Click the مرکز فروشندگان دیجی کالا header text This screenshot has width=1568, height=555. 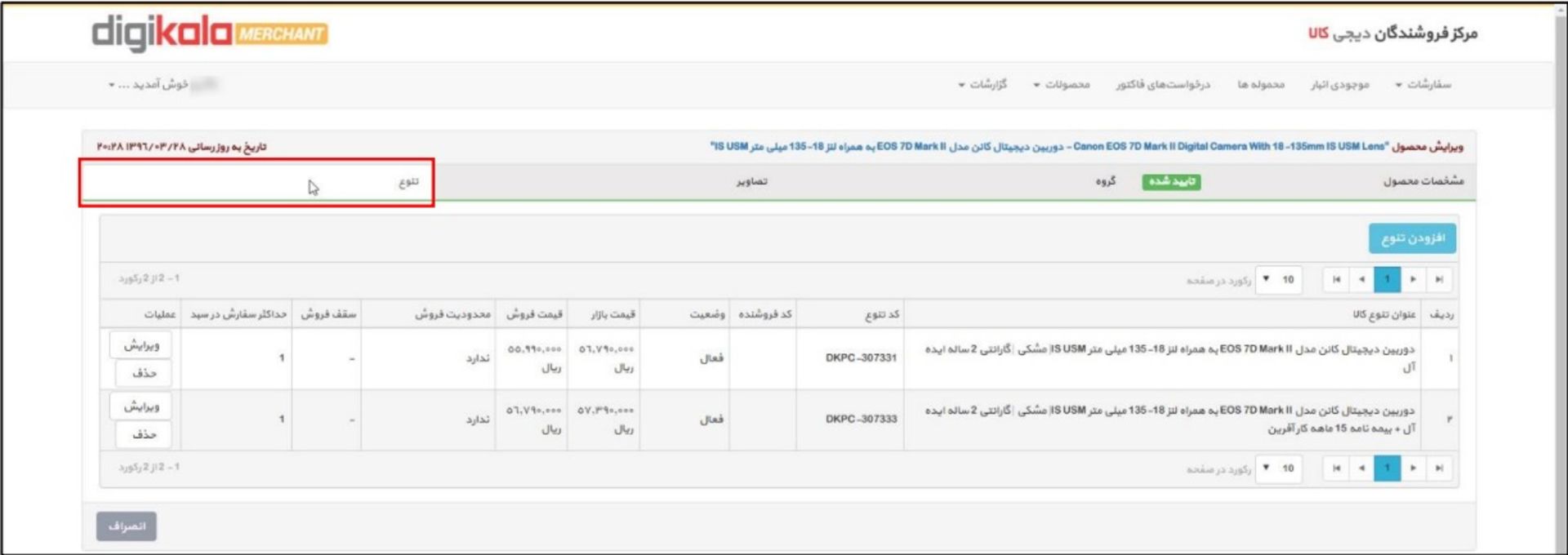point(1393,33)
